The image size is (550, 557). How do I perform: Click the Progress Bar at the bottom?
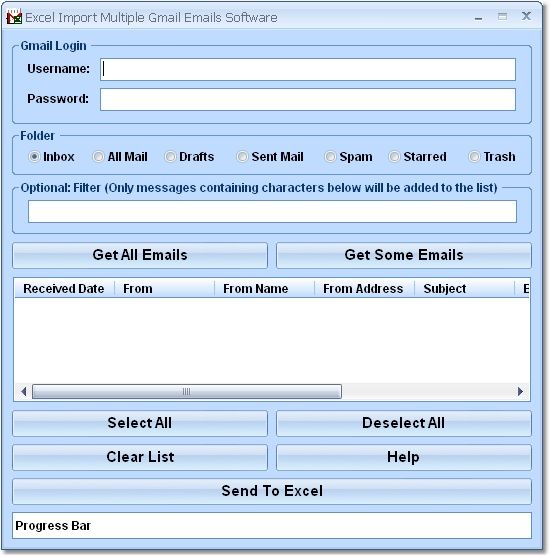click(x=272, y=526)
